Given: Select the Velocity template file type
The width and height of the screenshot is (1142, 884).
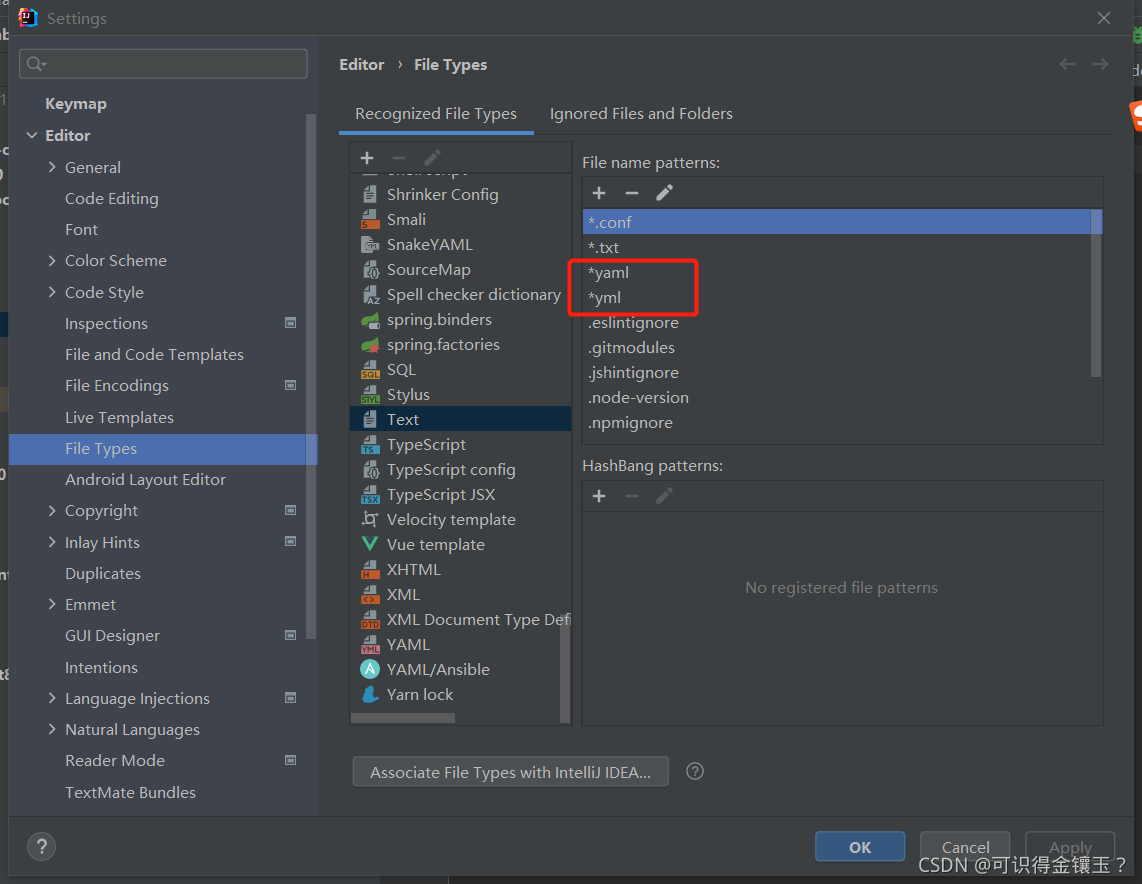Looking at the screenshot, I should click(x=460, y=519).
